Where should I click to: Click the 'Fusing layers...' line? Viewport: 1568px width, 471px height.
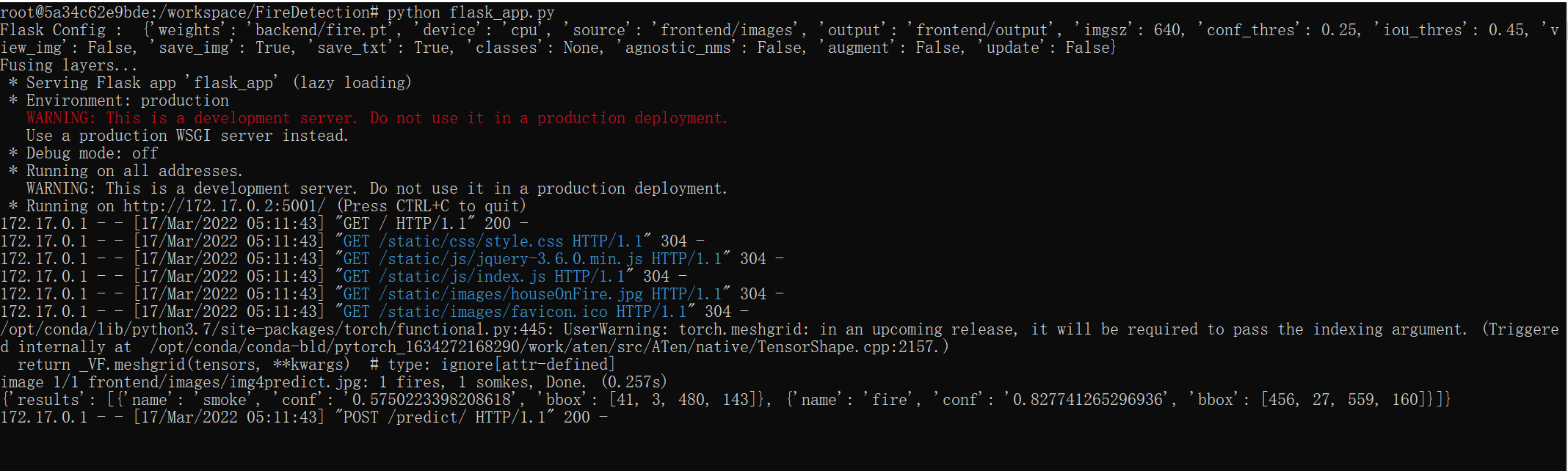[68, 65]
